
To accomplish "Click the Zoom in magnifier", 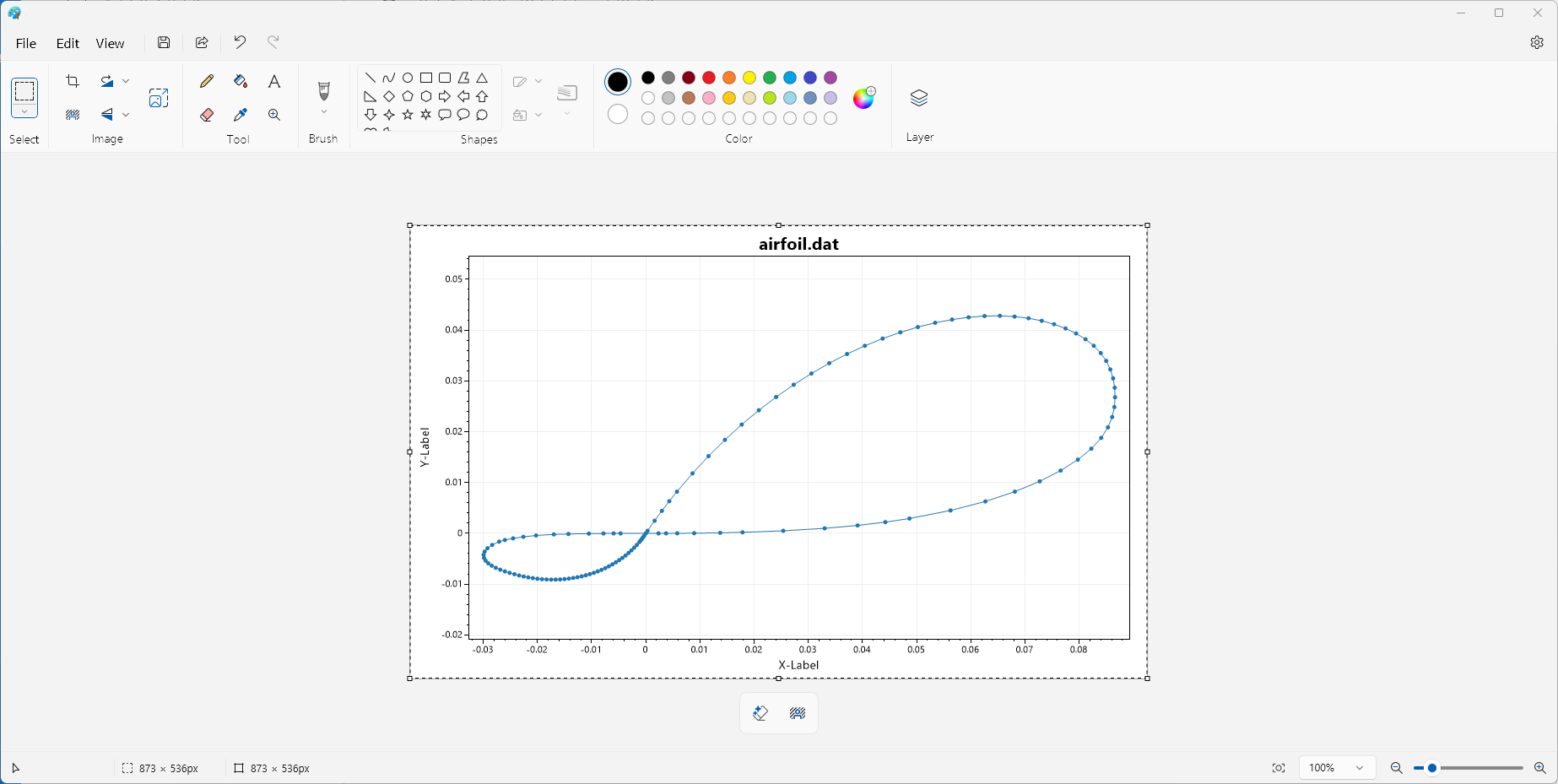I will [x=1539, y=768].
